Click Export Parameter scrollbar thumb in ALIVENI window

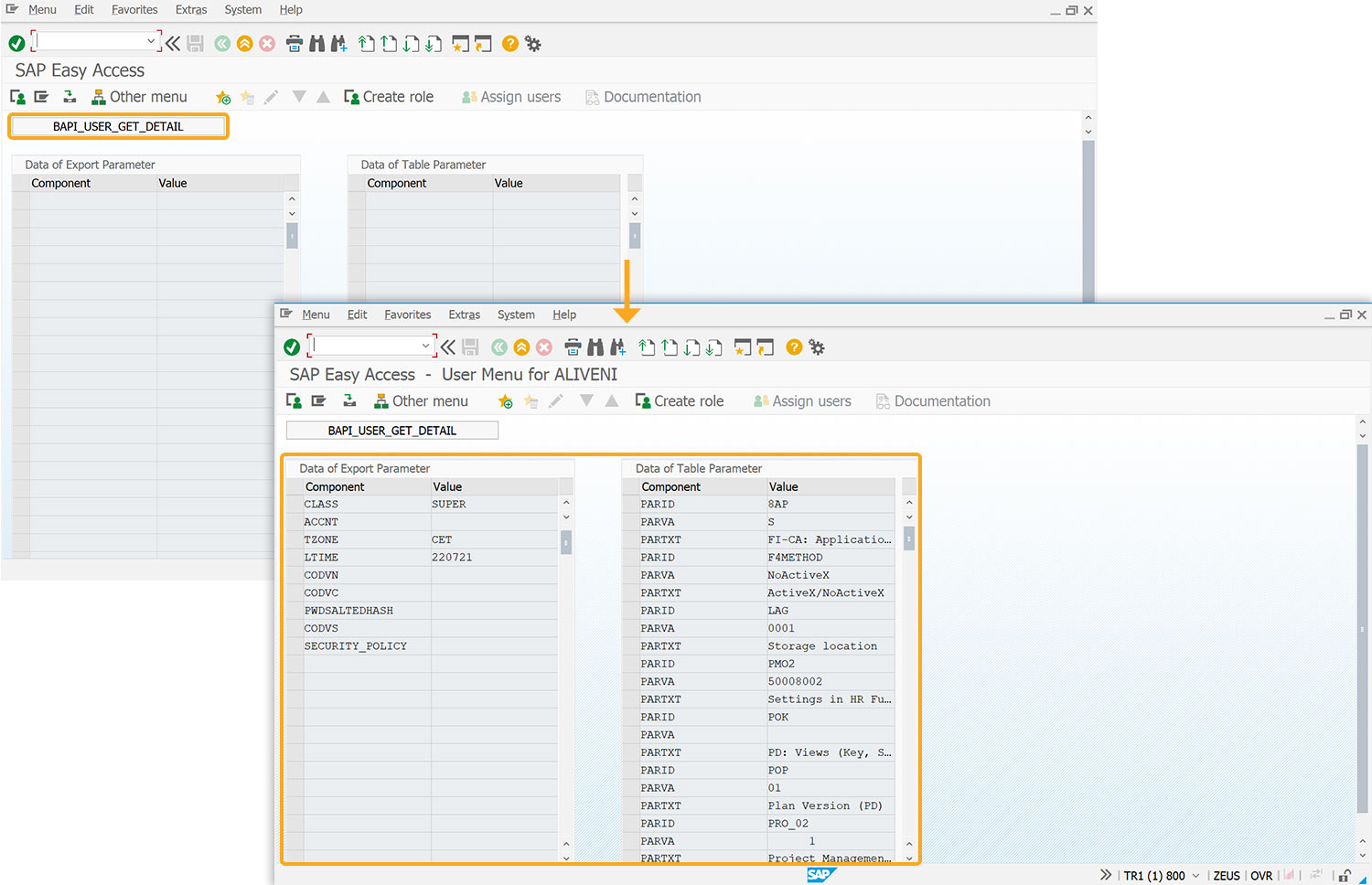(566, 543)
